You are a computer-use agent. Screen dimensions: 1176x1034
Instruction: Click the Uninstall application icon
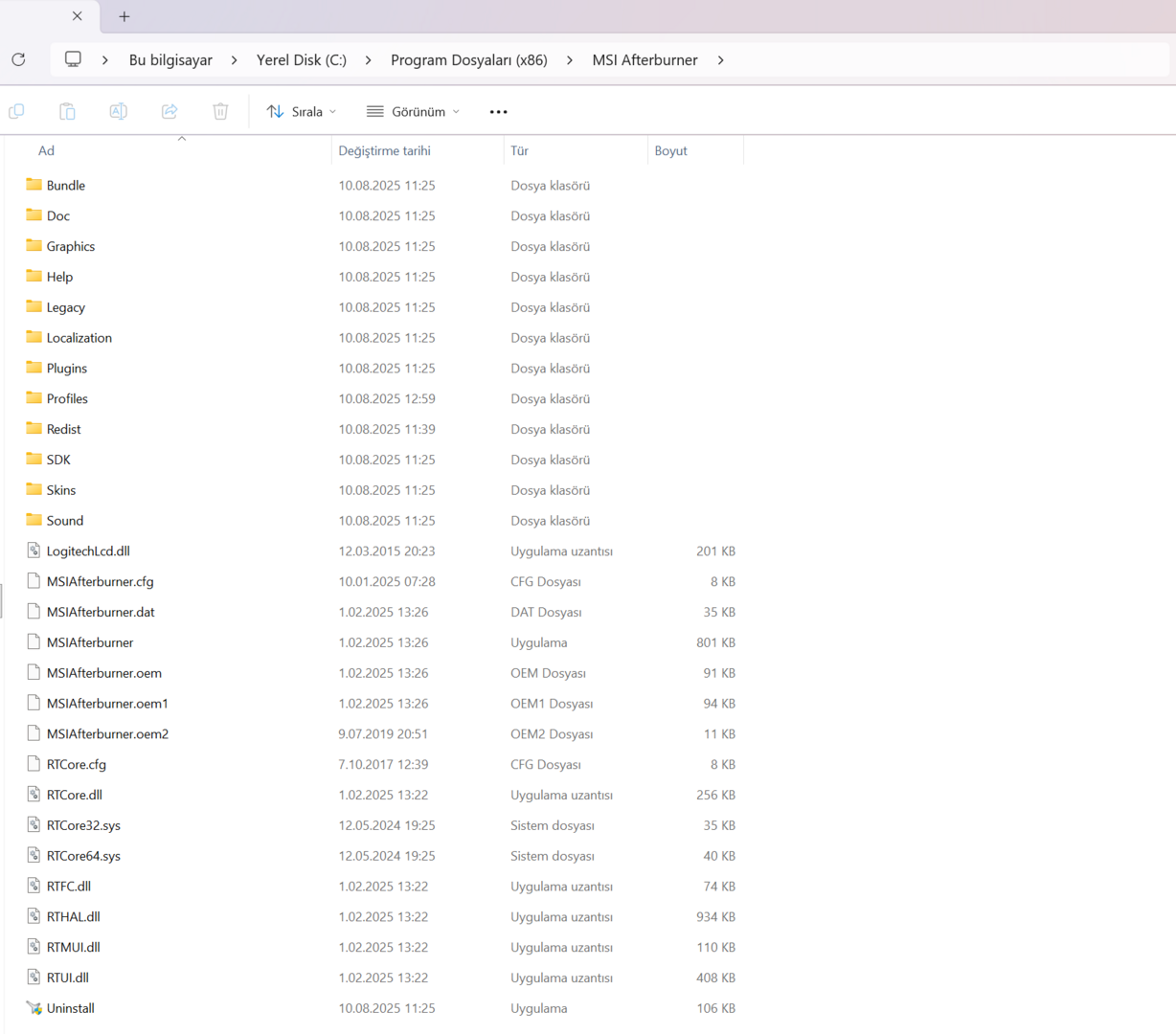point(34,1007)
